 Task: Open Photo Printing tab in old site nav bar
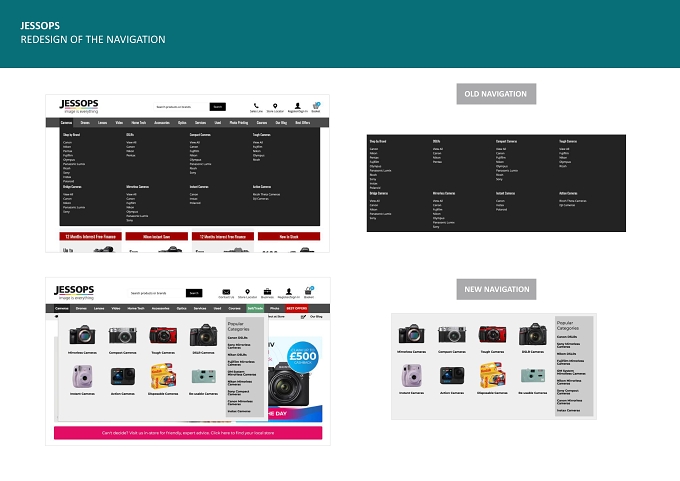239,123
